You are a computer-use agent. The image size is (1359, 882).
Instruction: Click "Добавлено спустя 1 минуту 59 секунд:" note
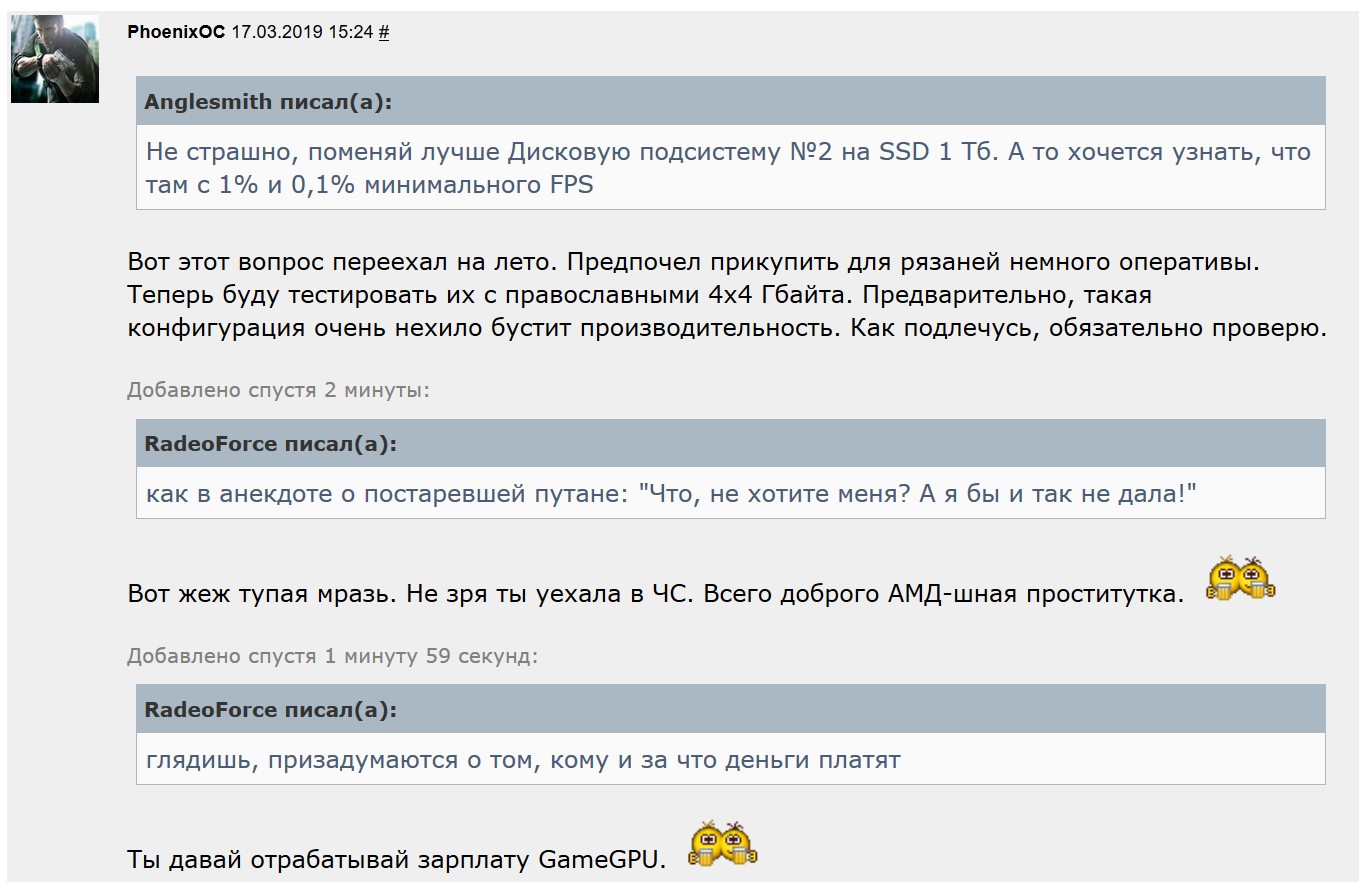point(332,657)
